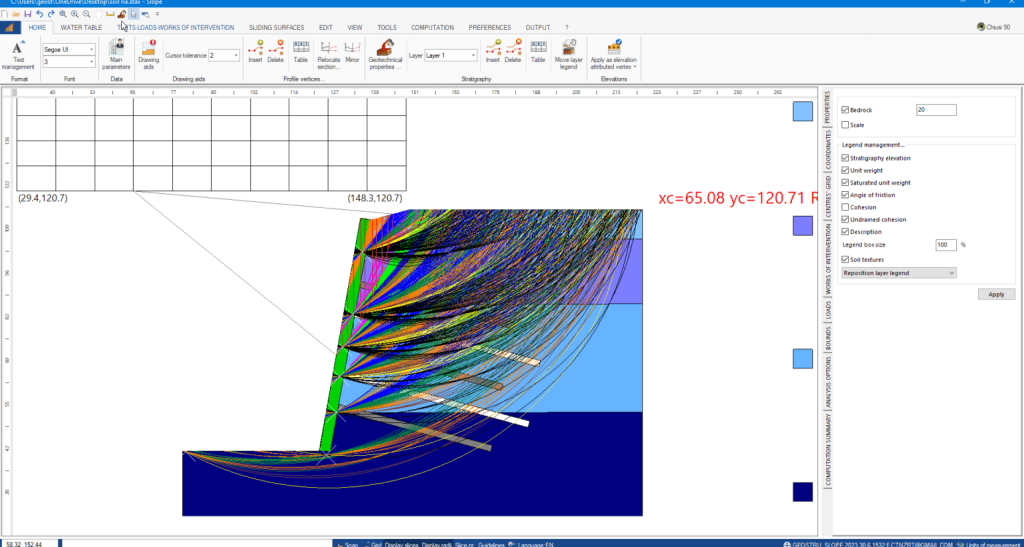Enable the Cohesion checkbox
The height and width of the screenshot is (547, 1024).
[x=846, y=207]
